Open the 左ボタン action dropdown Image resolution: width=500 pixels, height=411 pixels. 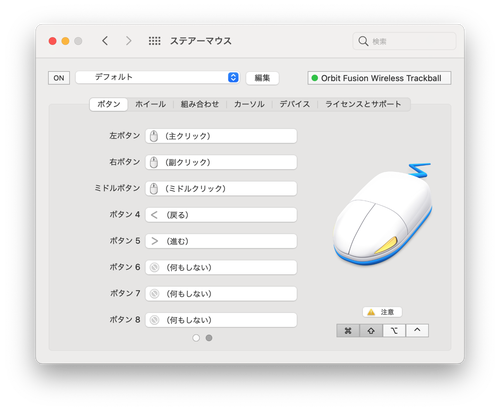pos(221,136)
